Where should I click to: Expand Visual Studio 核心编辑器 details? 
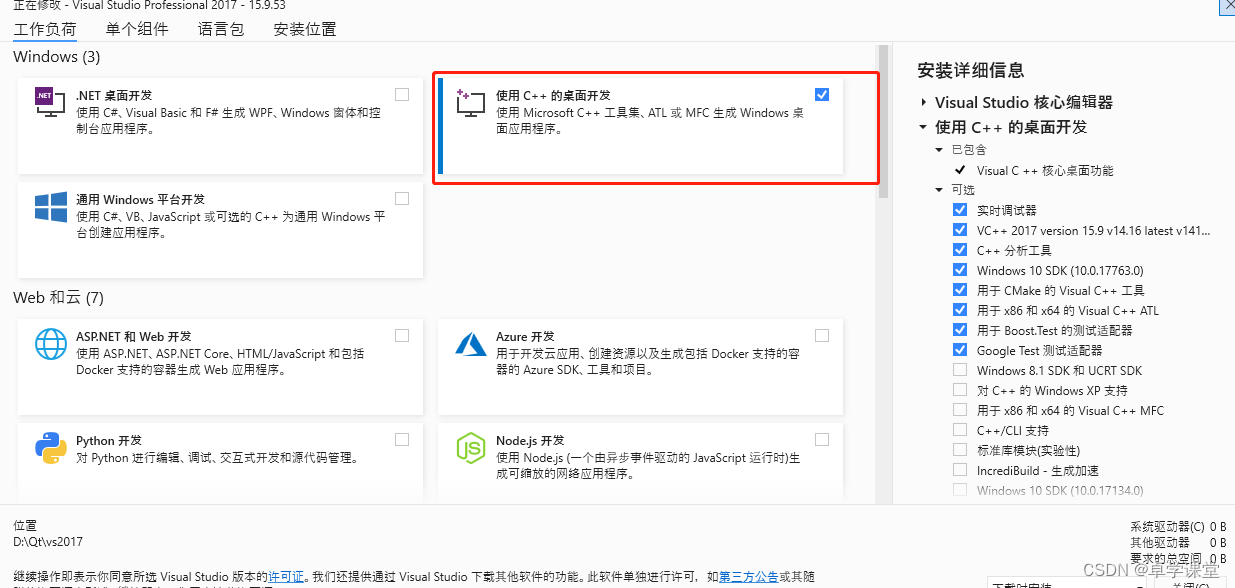(x=923, y=102)
